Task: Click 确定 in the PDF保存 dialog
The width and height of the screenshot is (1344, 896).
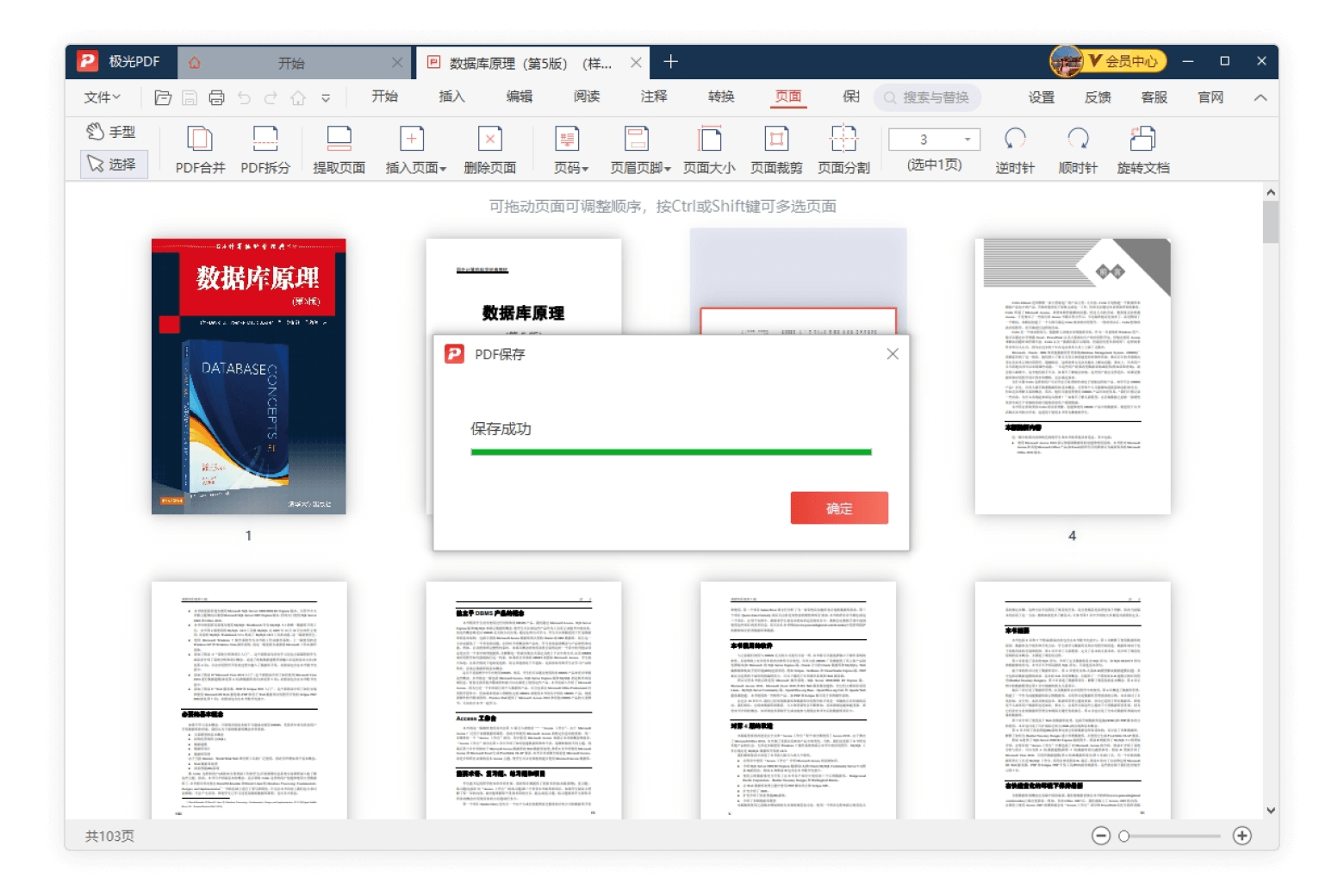Action: [x=839, y=508]
